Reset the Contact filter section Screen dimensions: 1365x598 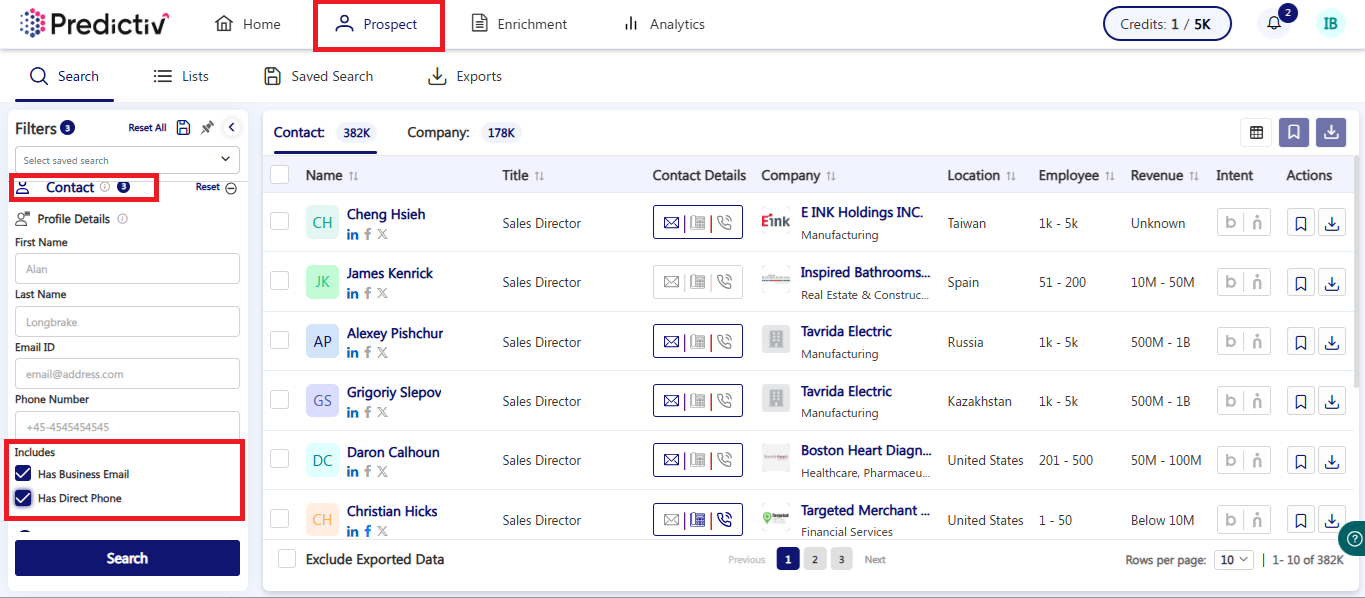[208, 187]
